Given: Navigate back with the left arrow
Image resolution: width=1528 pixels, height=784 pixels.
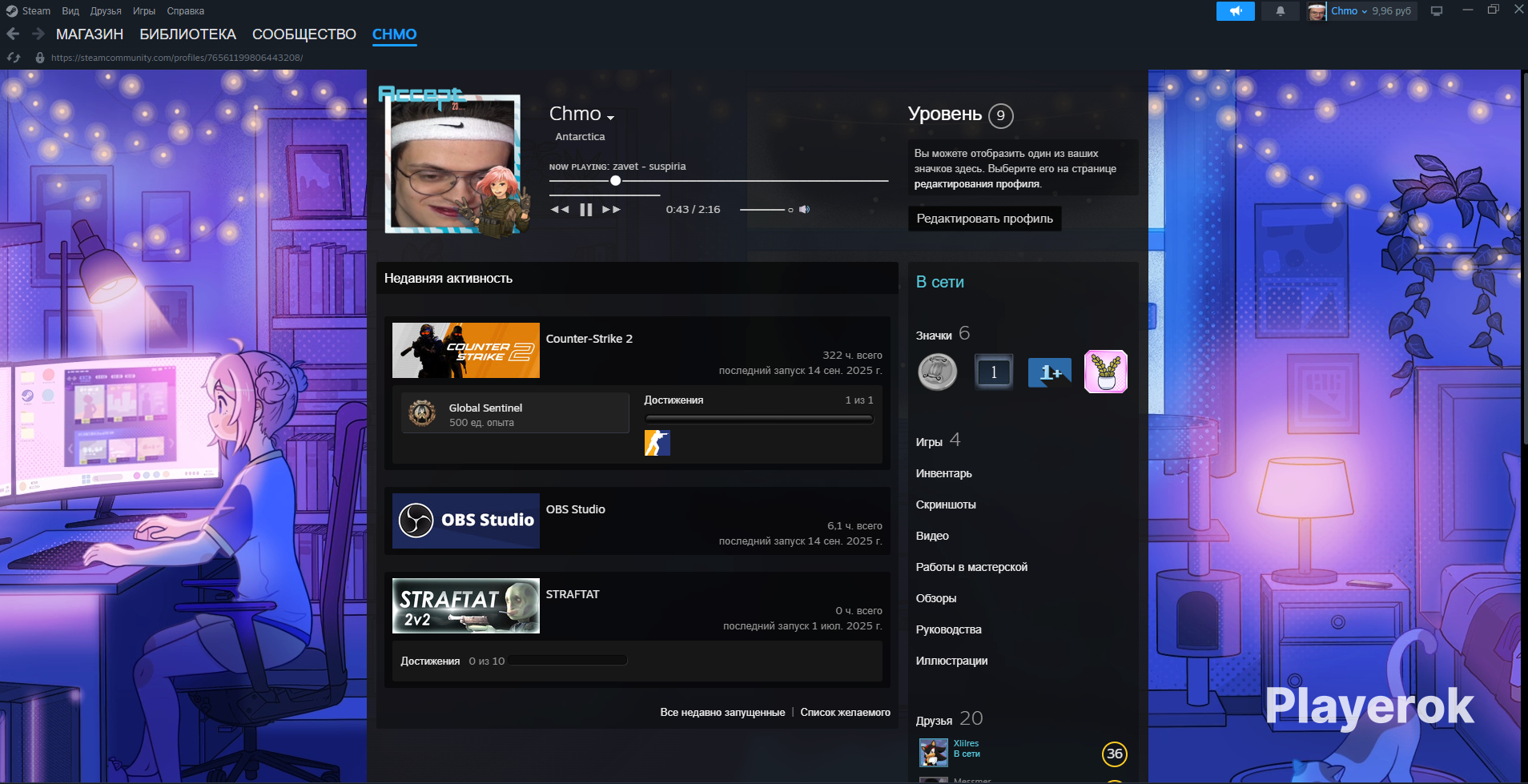Looking at the screenshot, I should (13, 34).
